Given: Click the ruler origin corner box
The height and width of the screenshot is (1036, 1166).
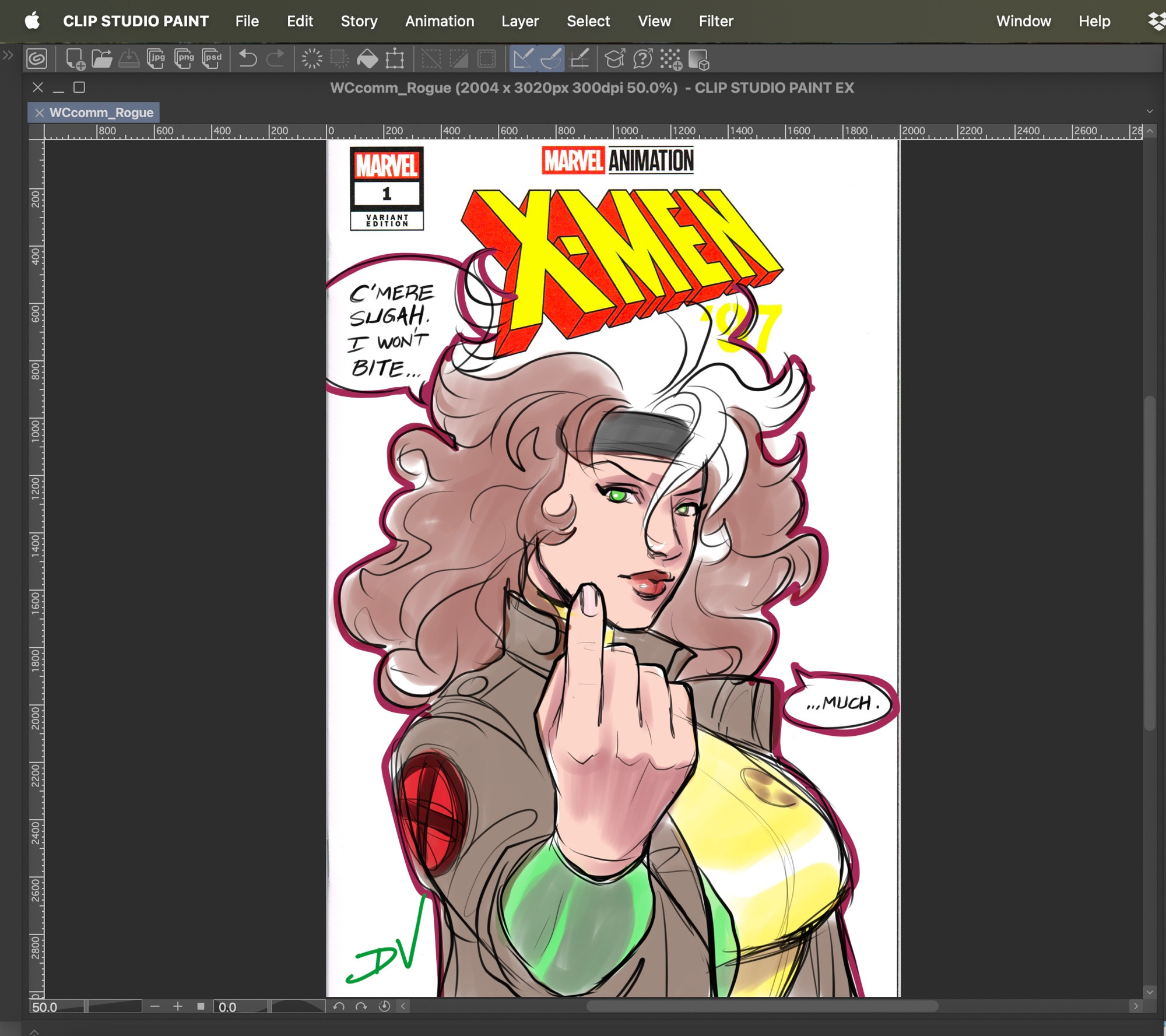Looking at the screenshot, I should point(36,132).
